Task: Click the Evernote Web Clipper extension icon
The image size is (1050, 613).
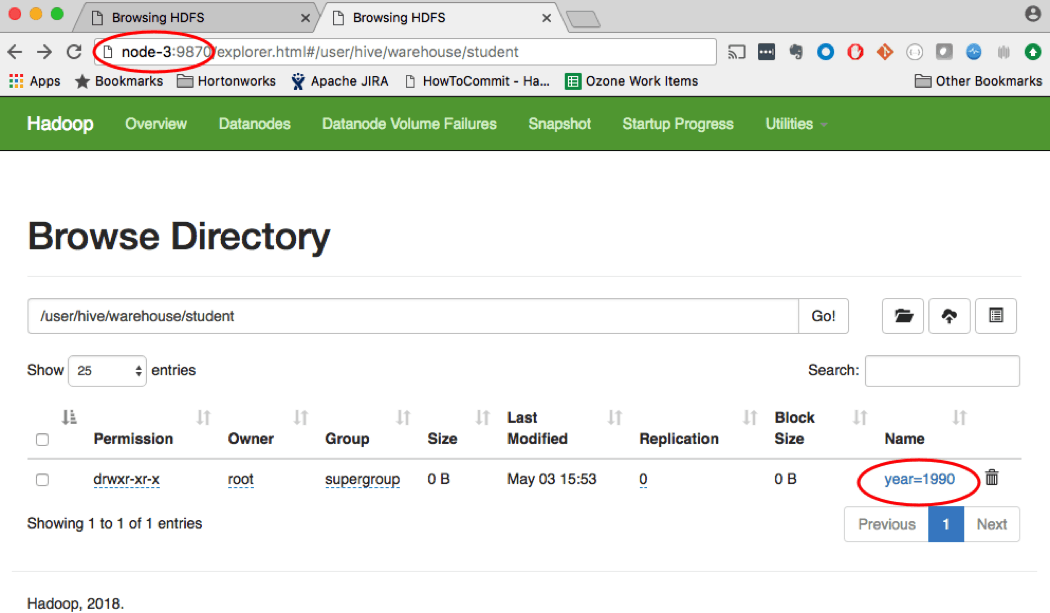Action: (796, 52)
